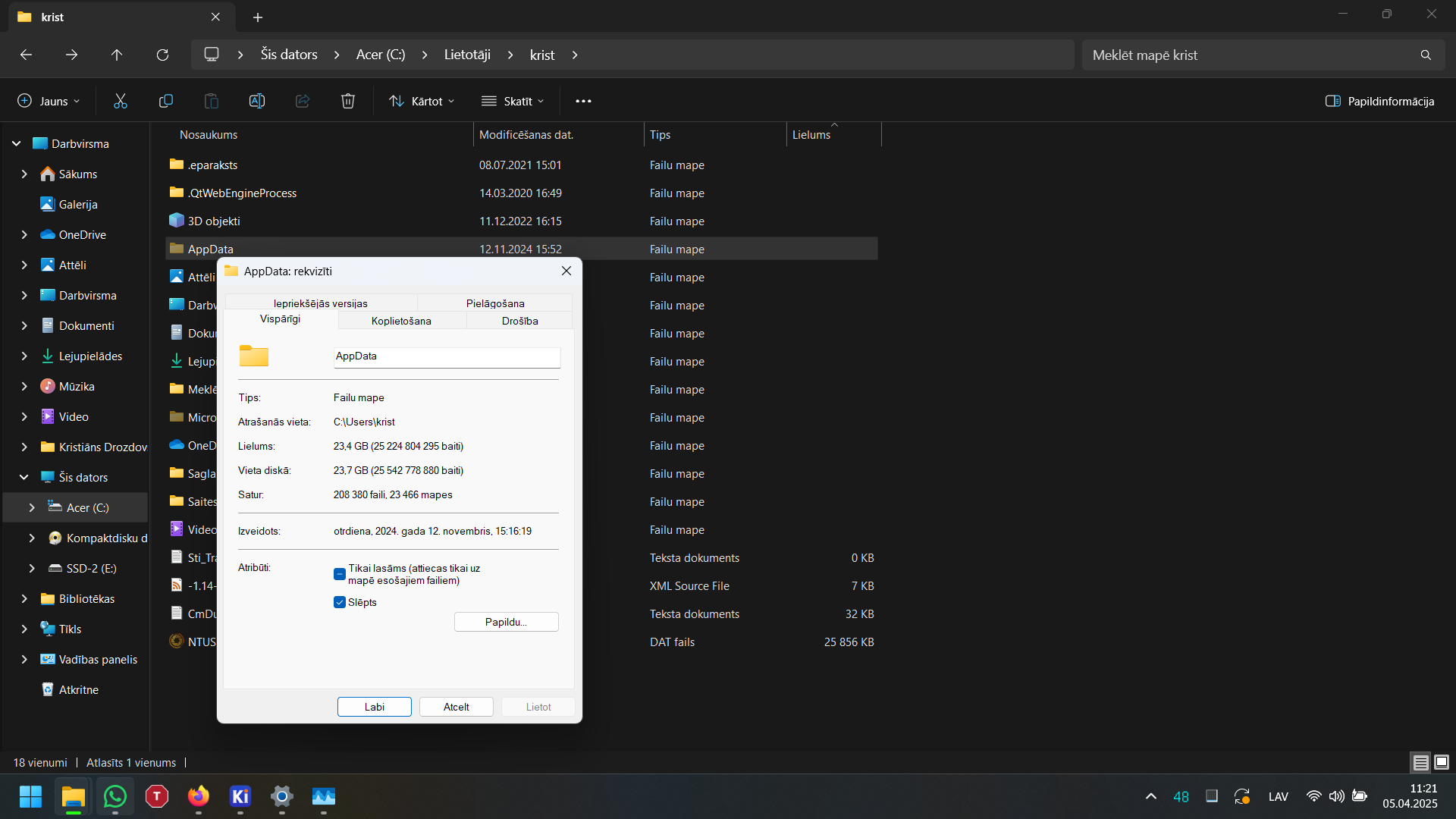Viewport: 1456px width, 819px height.
Task: Click the Rename icon in toolbar
Action: 257,101
